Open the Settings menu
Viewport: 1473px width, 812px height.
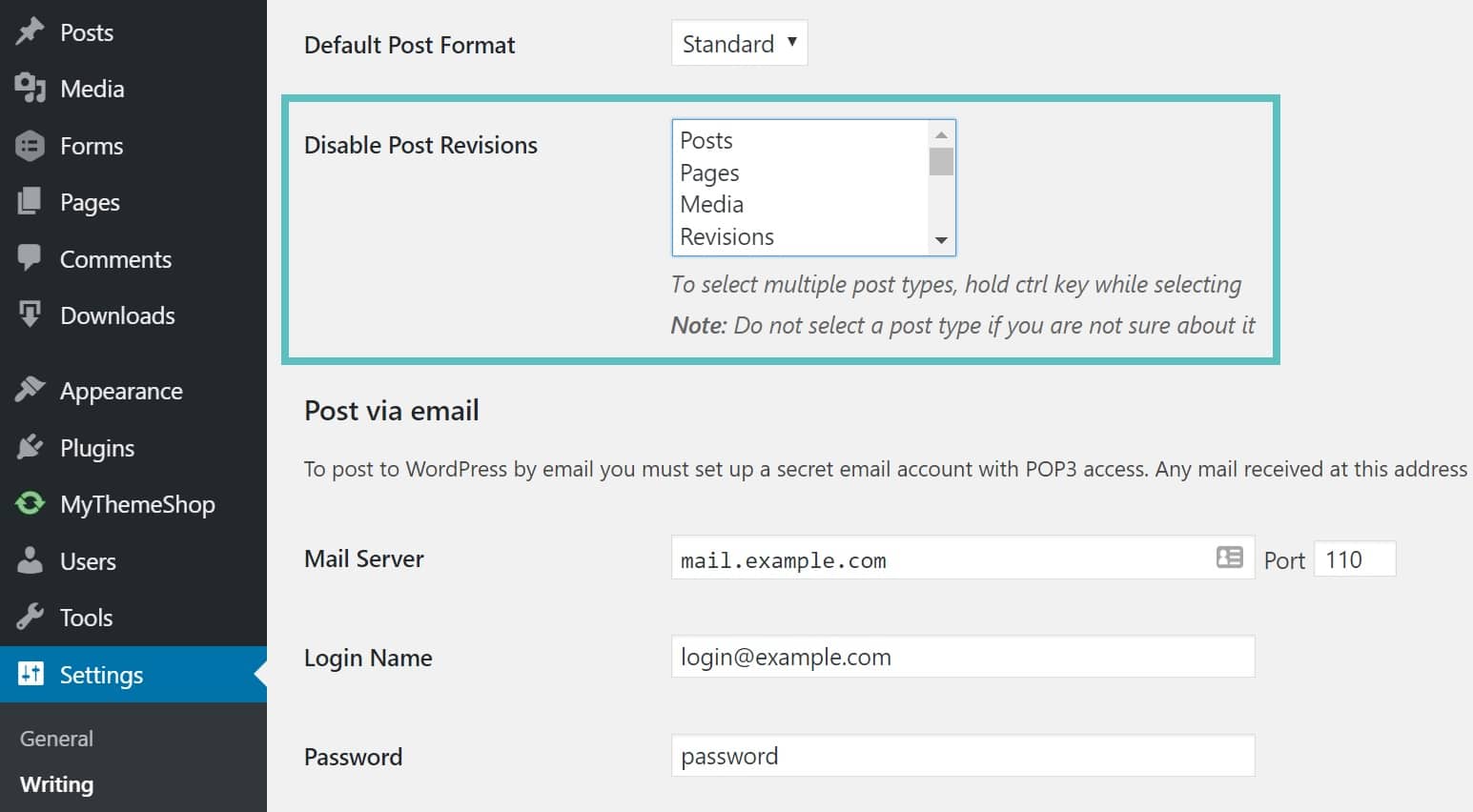click(100, 675)
